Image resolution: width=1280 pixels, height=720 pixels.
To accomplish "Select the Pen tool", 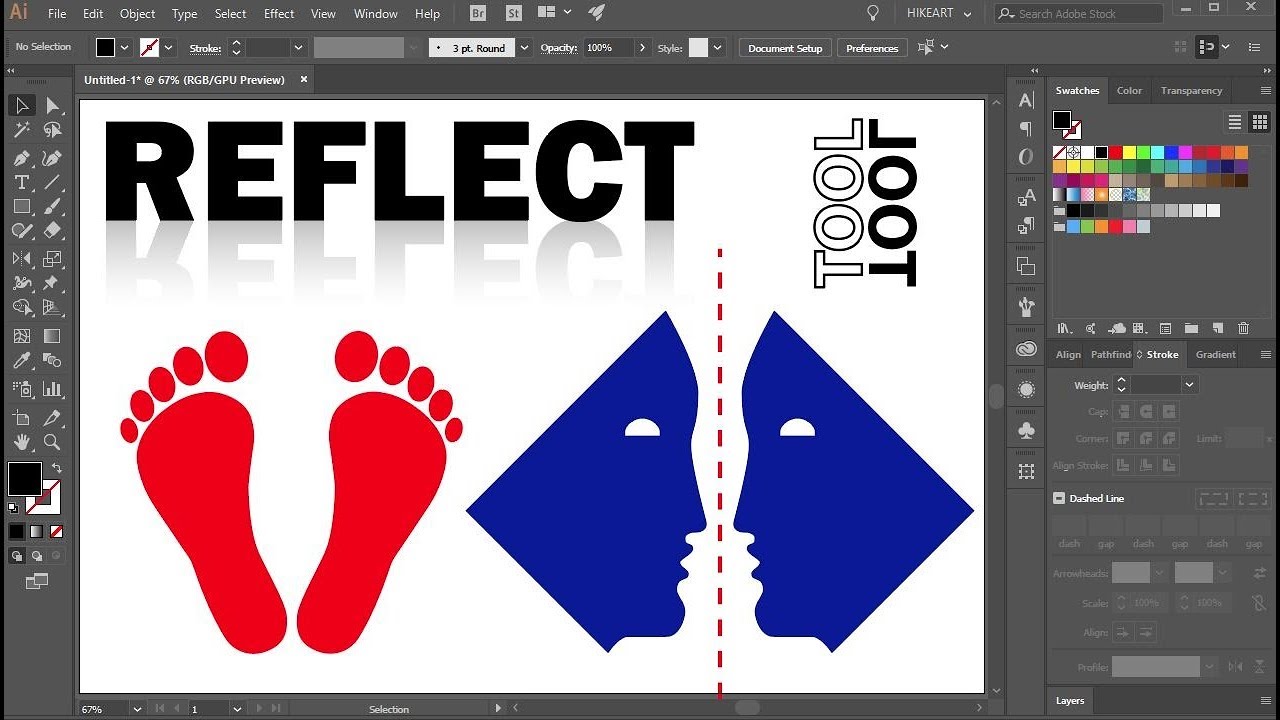I will tap(22, 157).
